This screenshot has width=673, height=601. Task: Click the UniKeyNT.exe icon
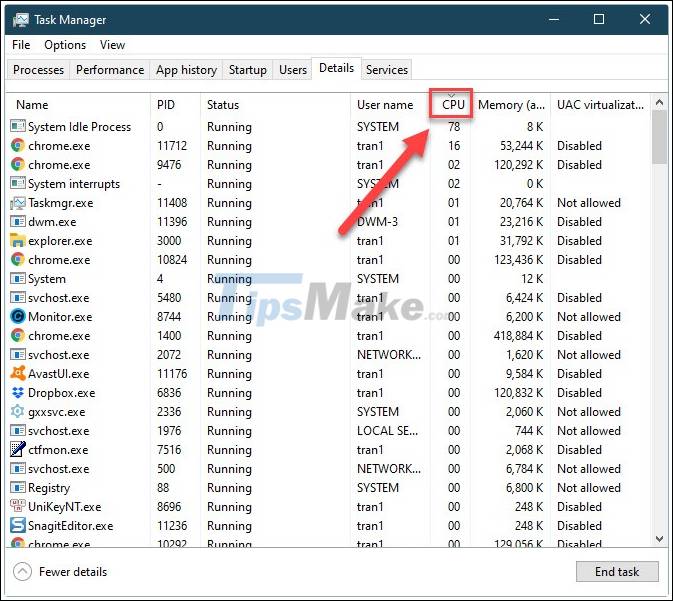pyautogui.click(x=18, y=507)
